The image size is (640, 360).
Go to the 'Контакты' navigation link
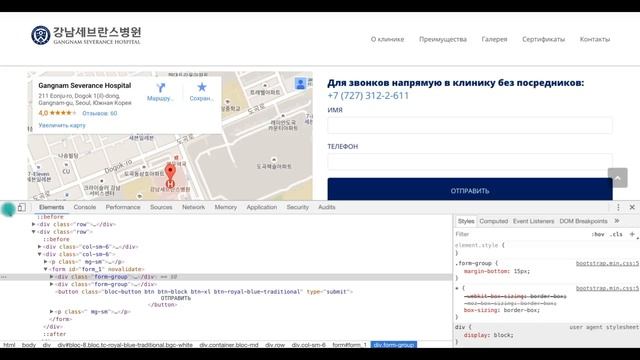(595, 39)
